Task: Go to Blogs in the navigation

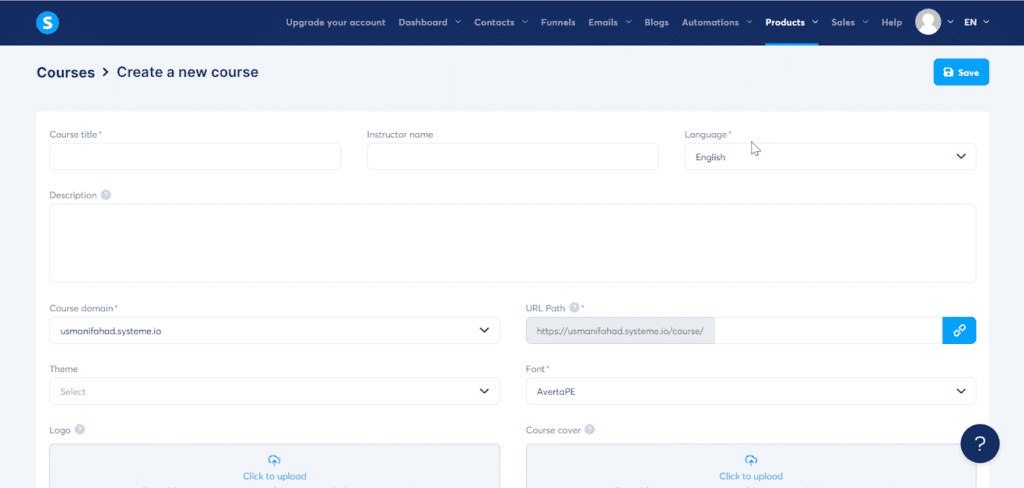Action: [656, 22]
